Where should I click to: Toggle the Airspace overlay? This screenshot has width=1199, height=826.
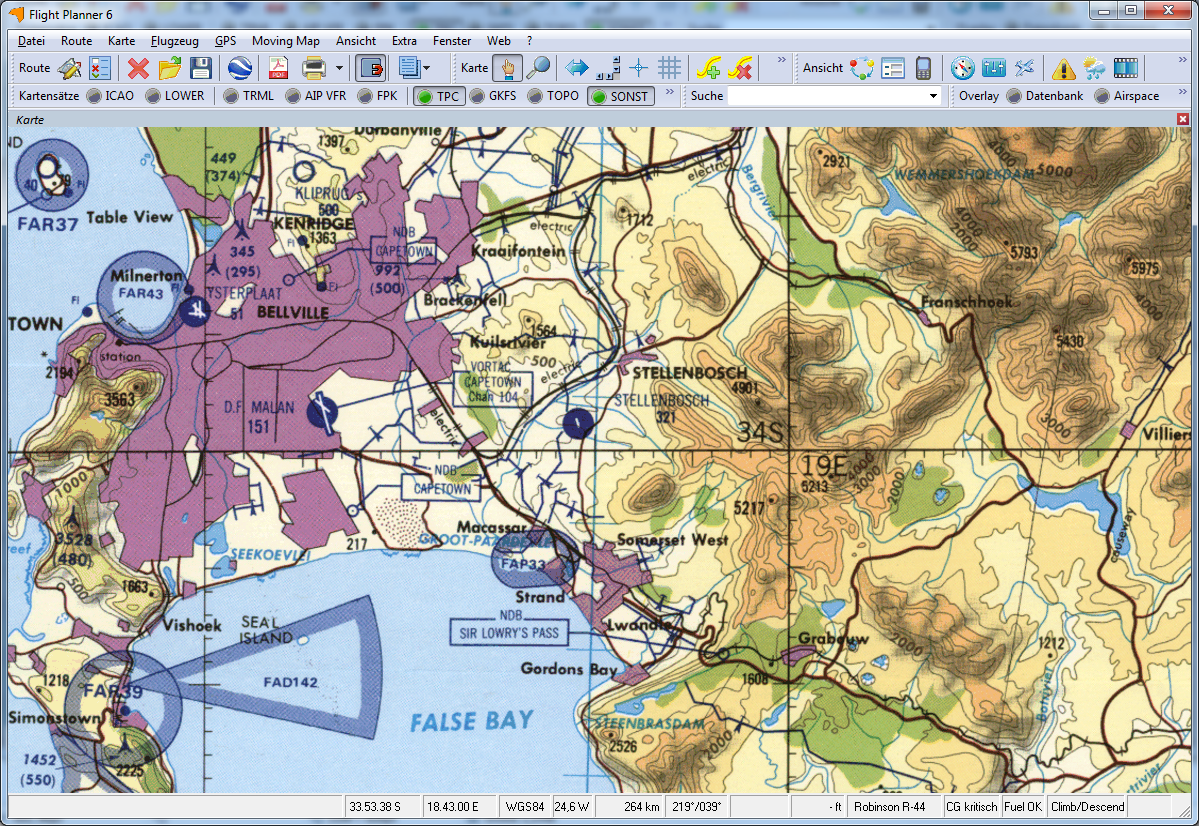tap(1127, 96)
